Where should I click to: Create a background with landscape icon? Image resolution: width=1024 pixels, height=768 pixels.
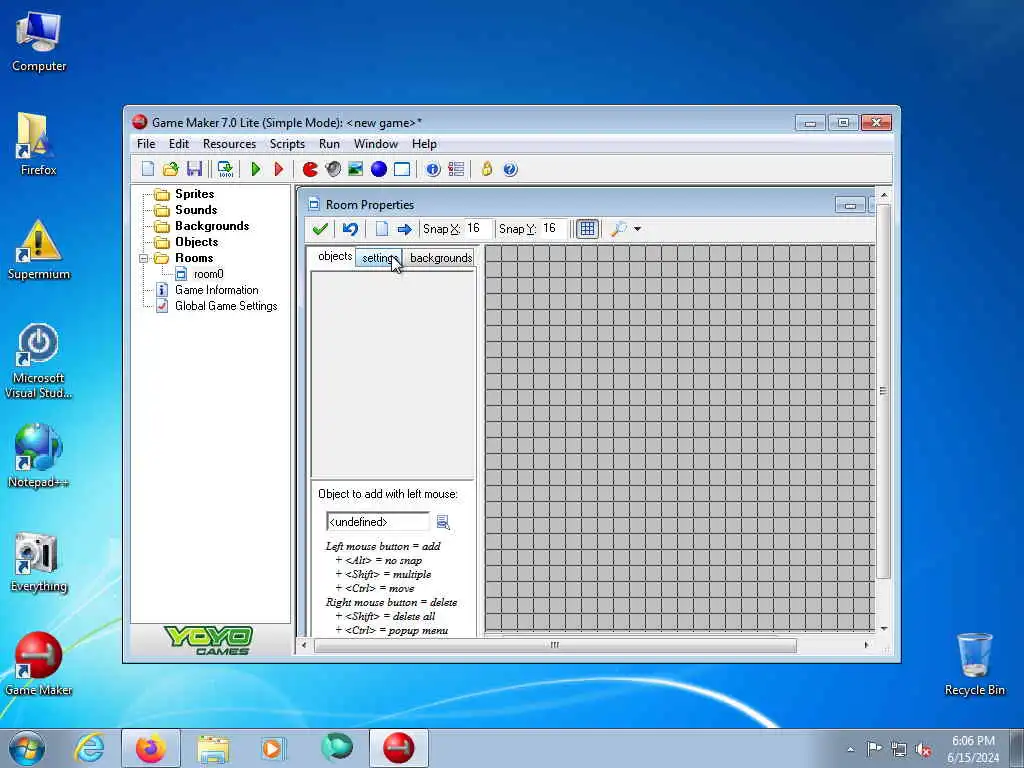coord(355,169)
